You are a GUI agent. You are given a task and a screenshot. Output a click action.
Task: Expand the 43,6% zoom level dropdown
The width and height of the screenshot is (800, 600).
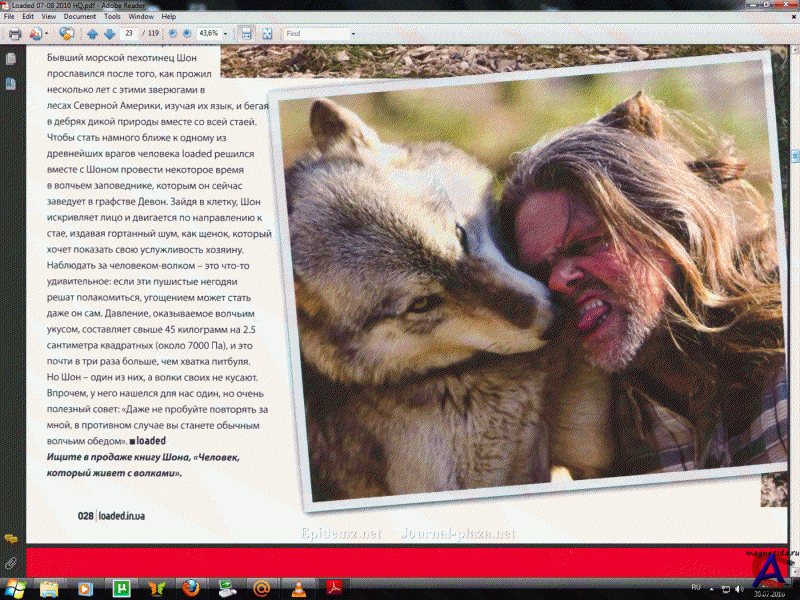pyautogui.click(x=227, y=33)
